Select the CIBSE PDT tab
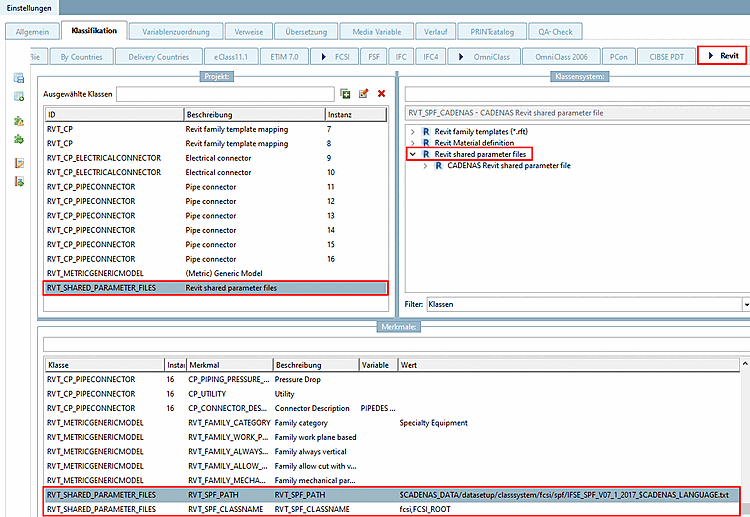The image size is (750, 517). coord(666,56)
